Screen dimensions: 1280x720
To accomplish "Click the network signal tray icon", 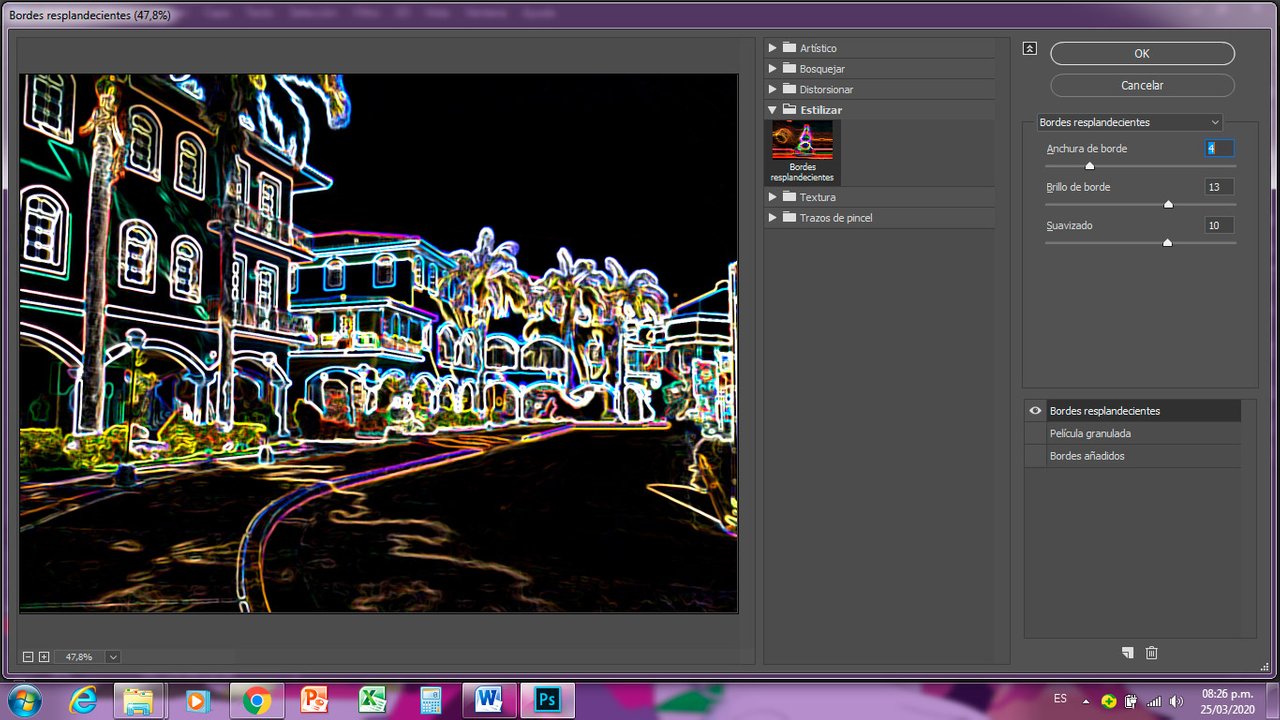I will click(1154, 701).
